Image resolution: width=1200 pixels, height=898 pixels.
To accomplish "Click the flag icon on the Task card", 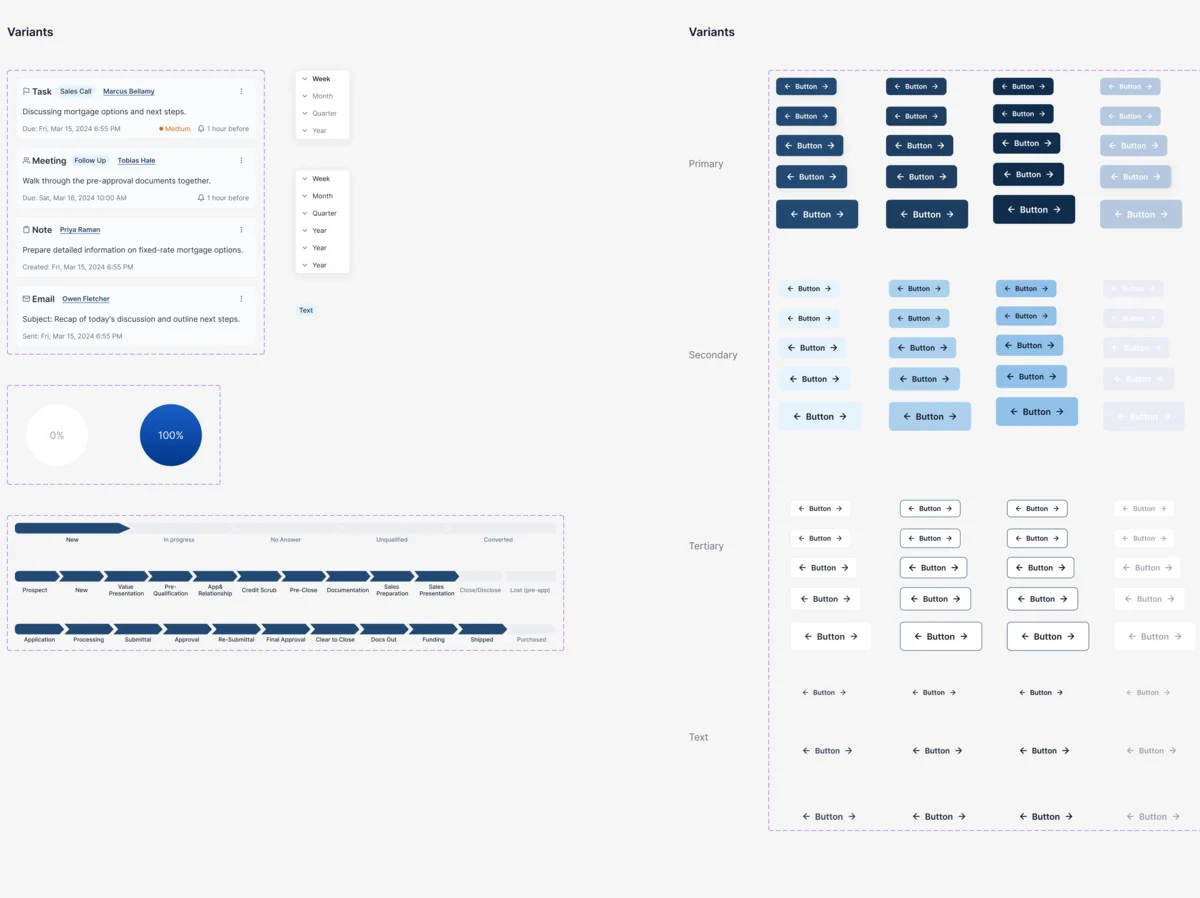I will pos(26,91).
